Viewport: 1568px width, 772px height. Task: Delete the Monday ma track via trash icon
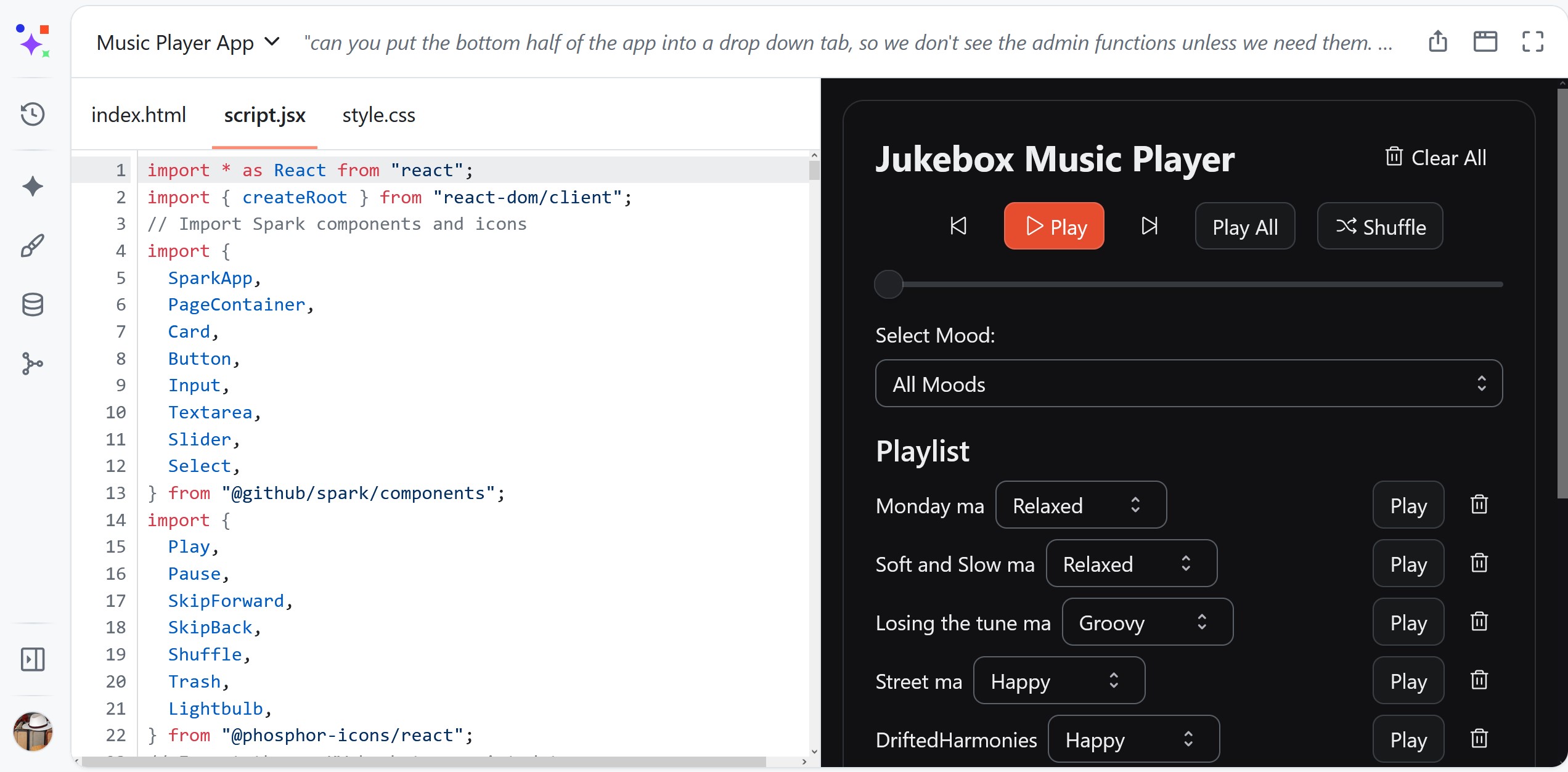[1479, 505]
